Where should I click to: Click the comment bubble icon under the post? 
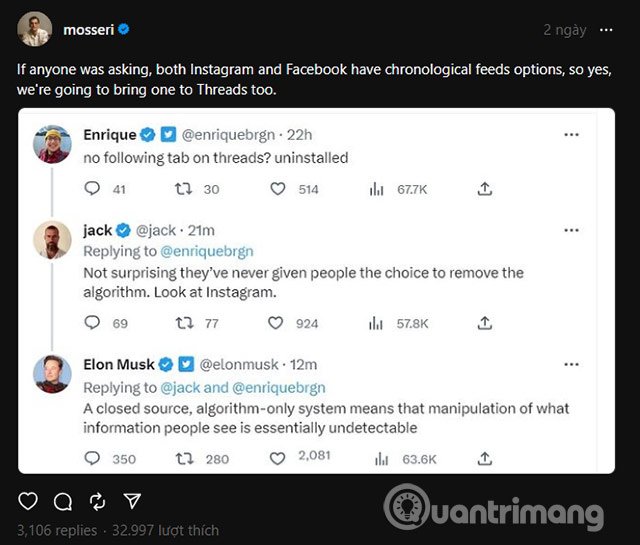pyautogui.click(x=63, y=501)
